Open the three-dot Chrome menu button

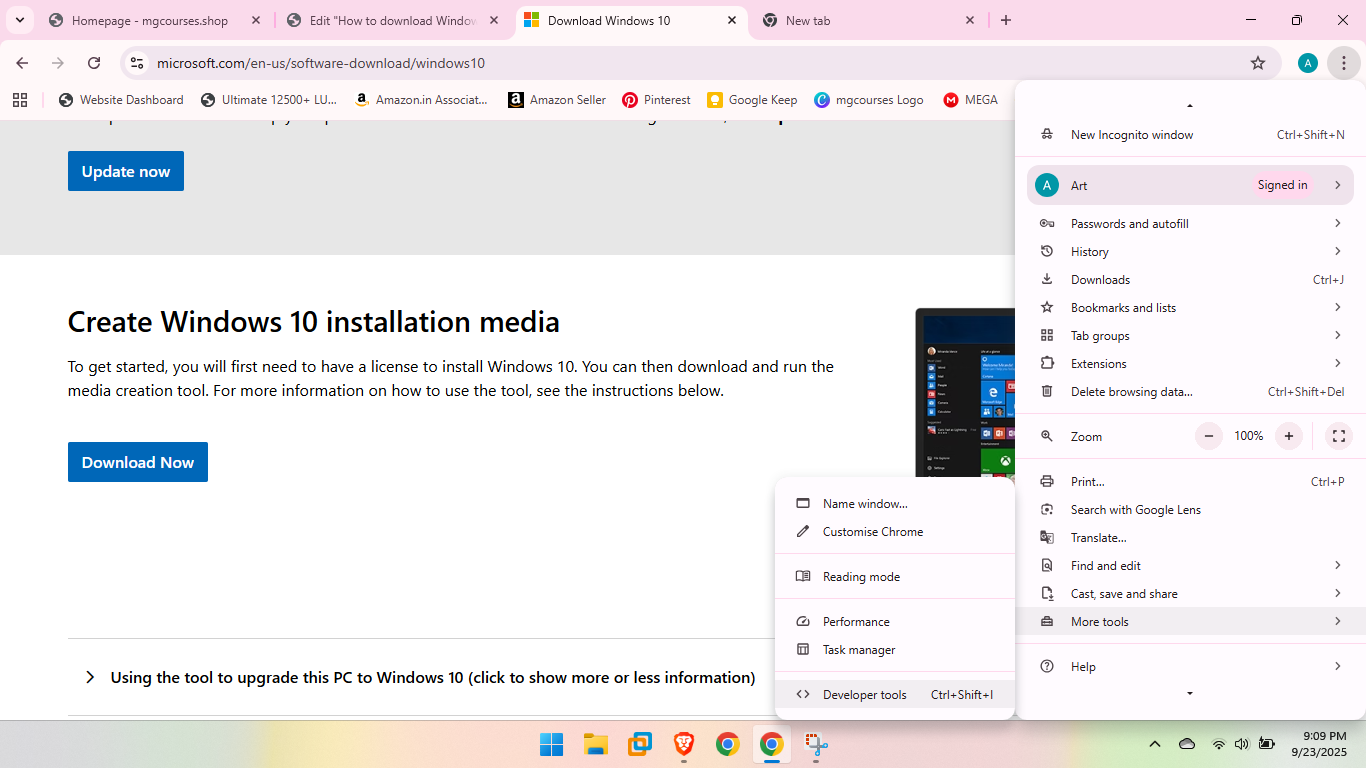coord(1343,63)
